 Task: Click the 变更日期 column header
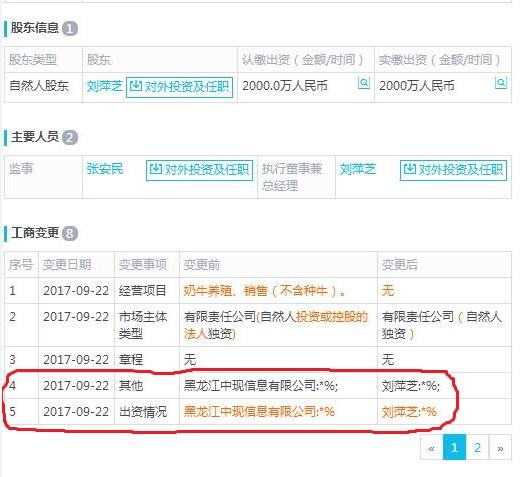[x=67, y=265]
